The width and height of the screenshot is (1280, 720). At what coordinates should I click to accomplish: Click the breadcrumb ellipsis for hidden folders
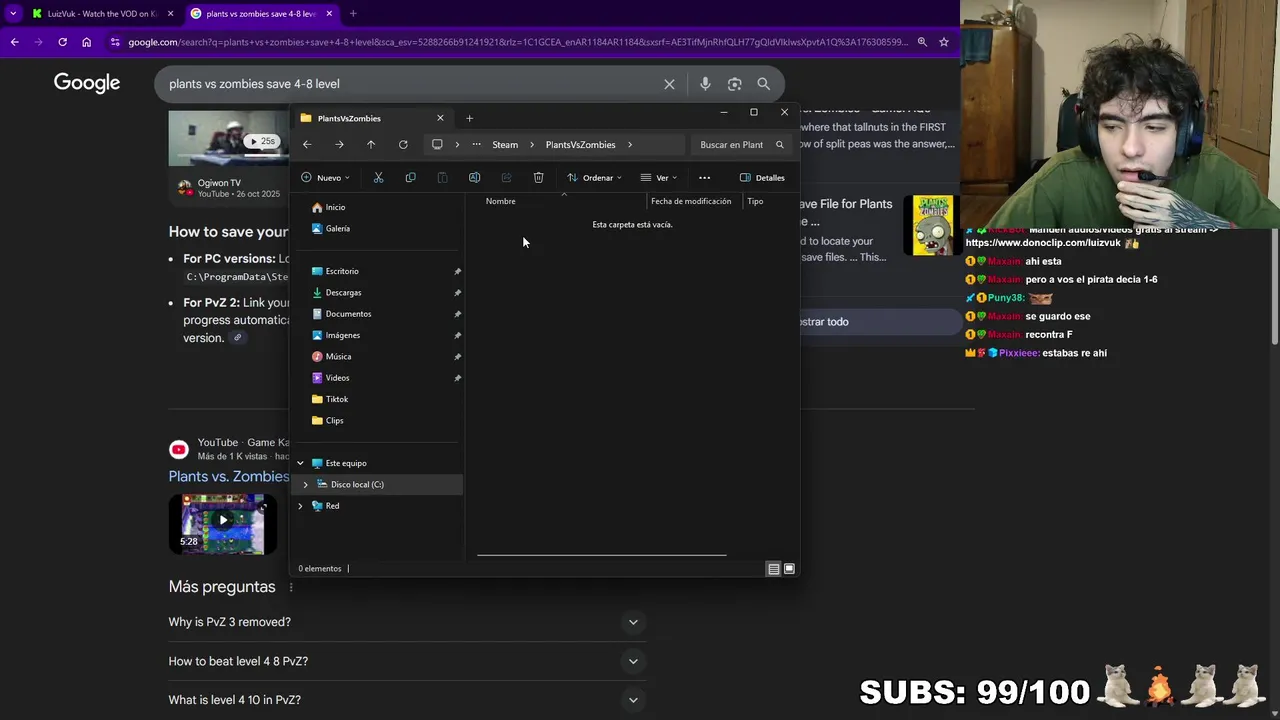point(476,145)
